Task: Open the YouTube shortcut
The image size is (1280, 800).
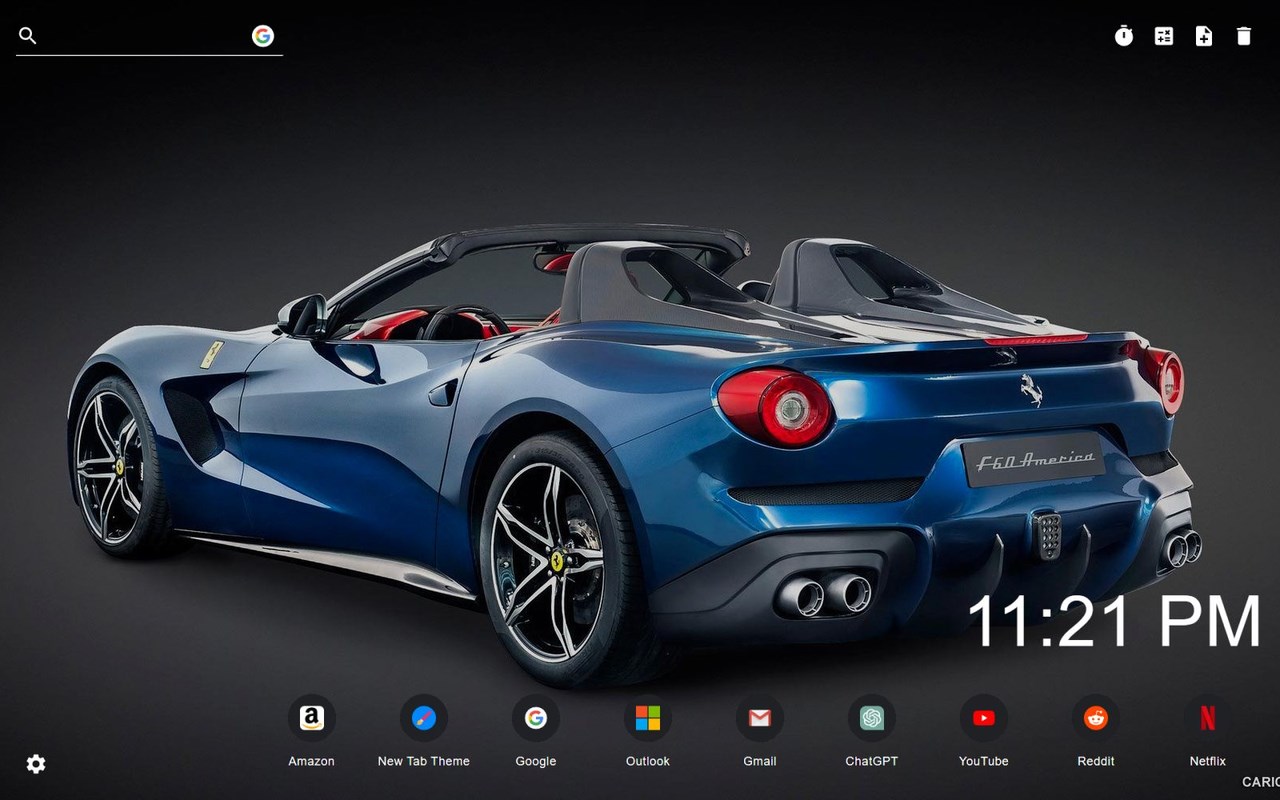Action: click(984, 718)
